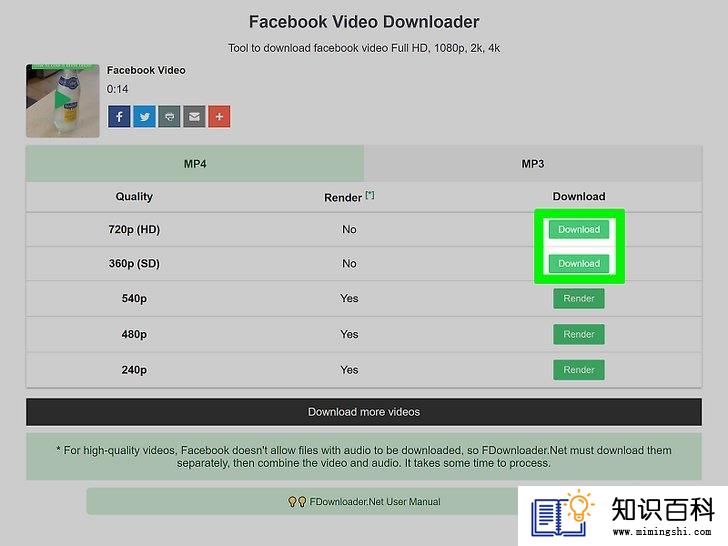The image size is (728, 546).
Task: Open the Render footnote [*] link
Action: [x=370, y=195]
